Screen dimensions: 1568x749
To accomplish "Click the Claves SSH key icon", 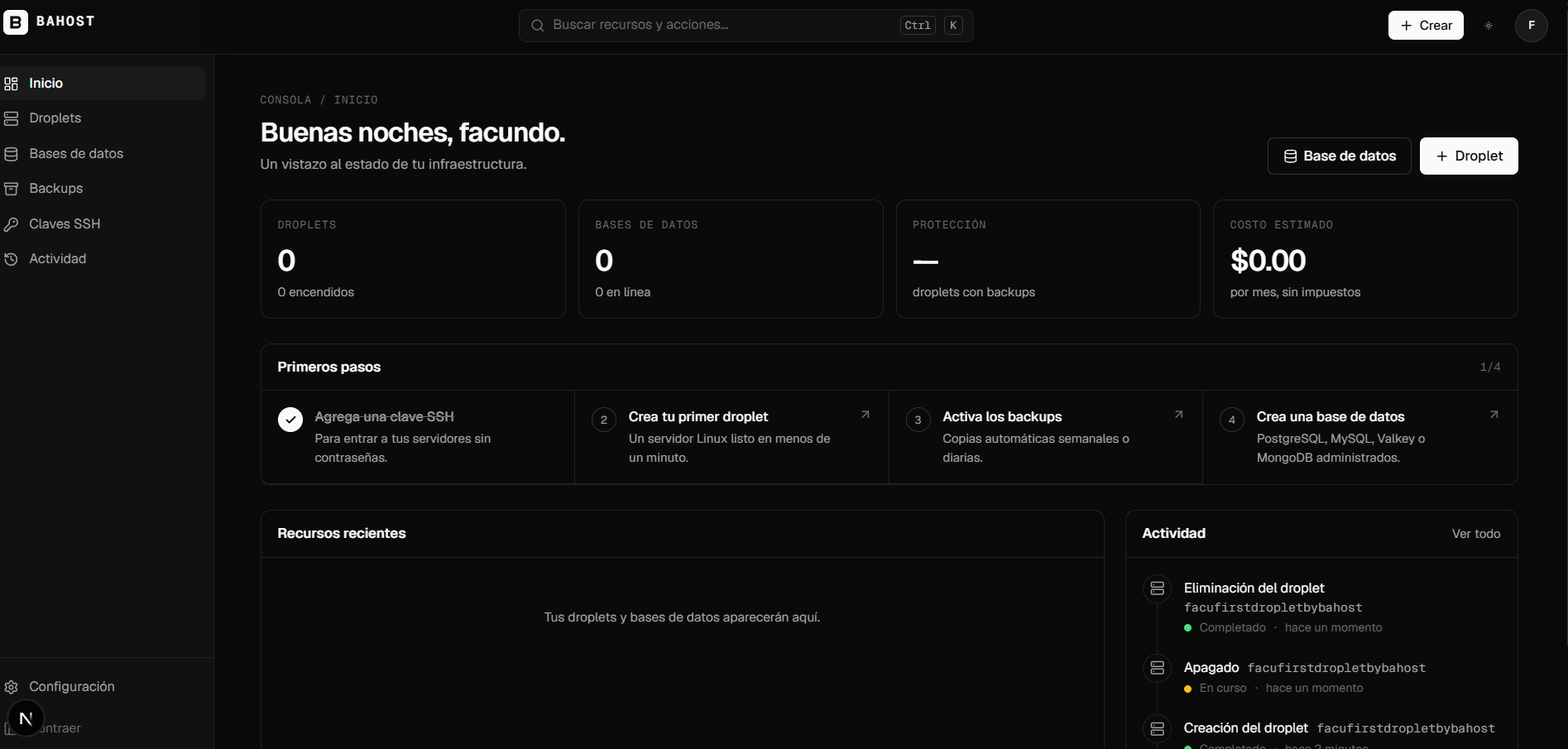I will pos(11,224).
